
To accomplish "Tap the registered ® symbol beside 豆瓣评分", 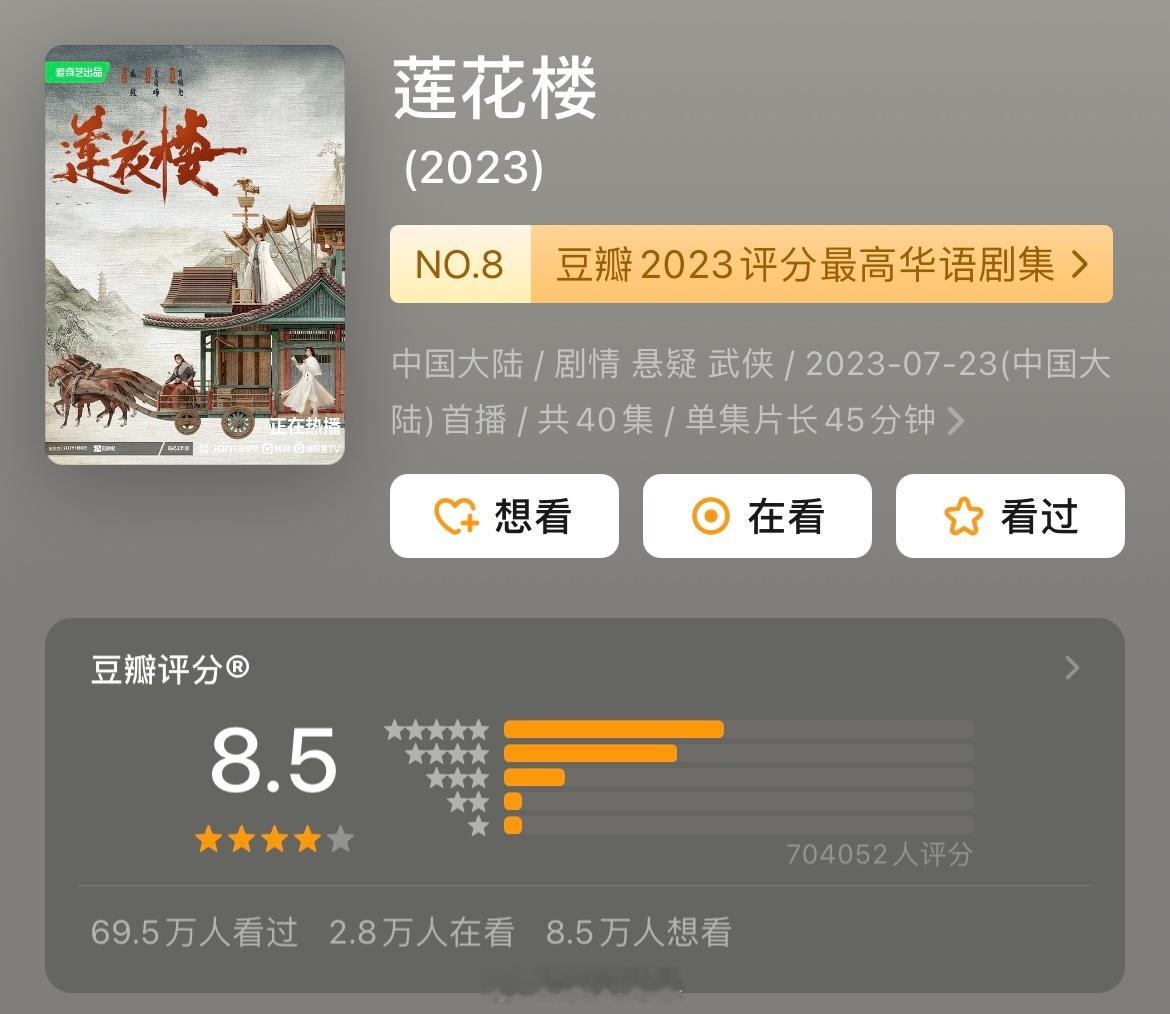I will coord(237,666).
